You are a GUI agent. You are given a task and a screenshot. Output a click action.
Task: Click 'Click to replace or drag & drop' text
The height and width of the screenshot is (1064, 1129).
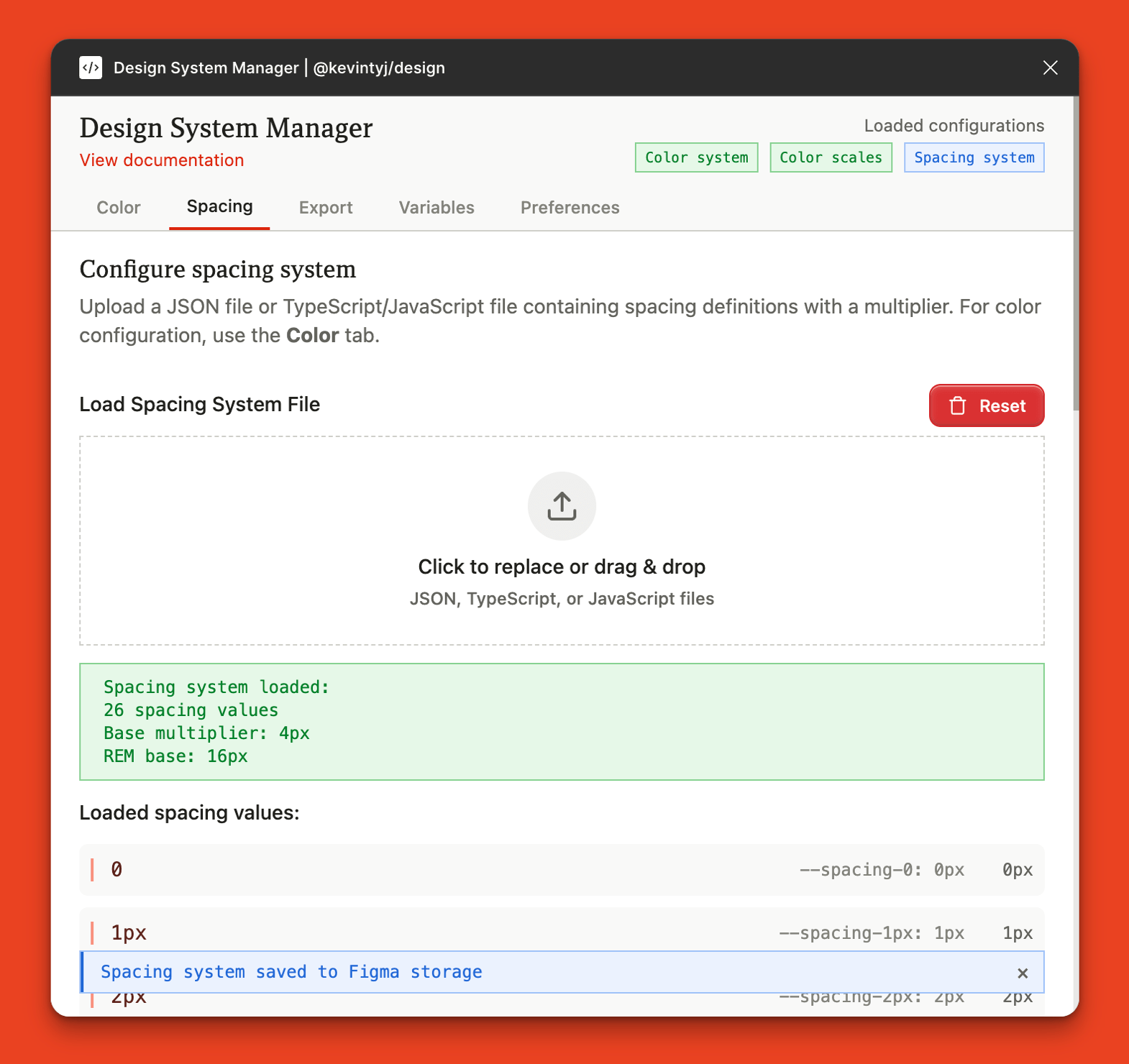point(562,567)
